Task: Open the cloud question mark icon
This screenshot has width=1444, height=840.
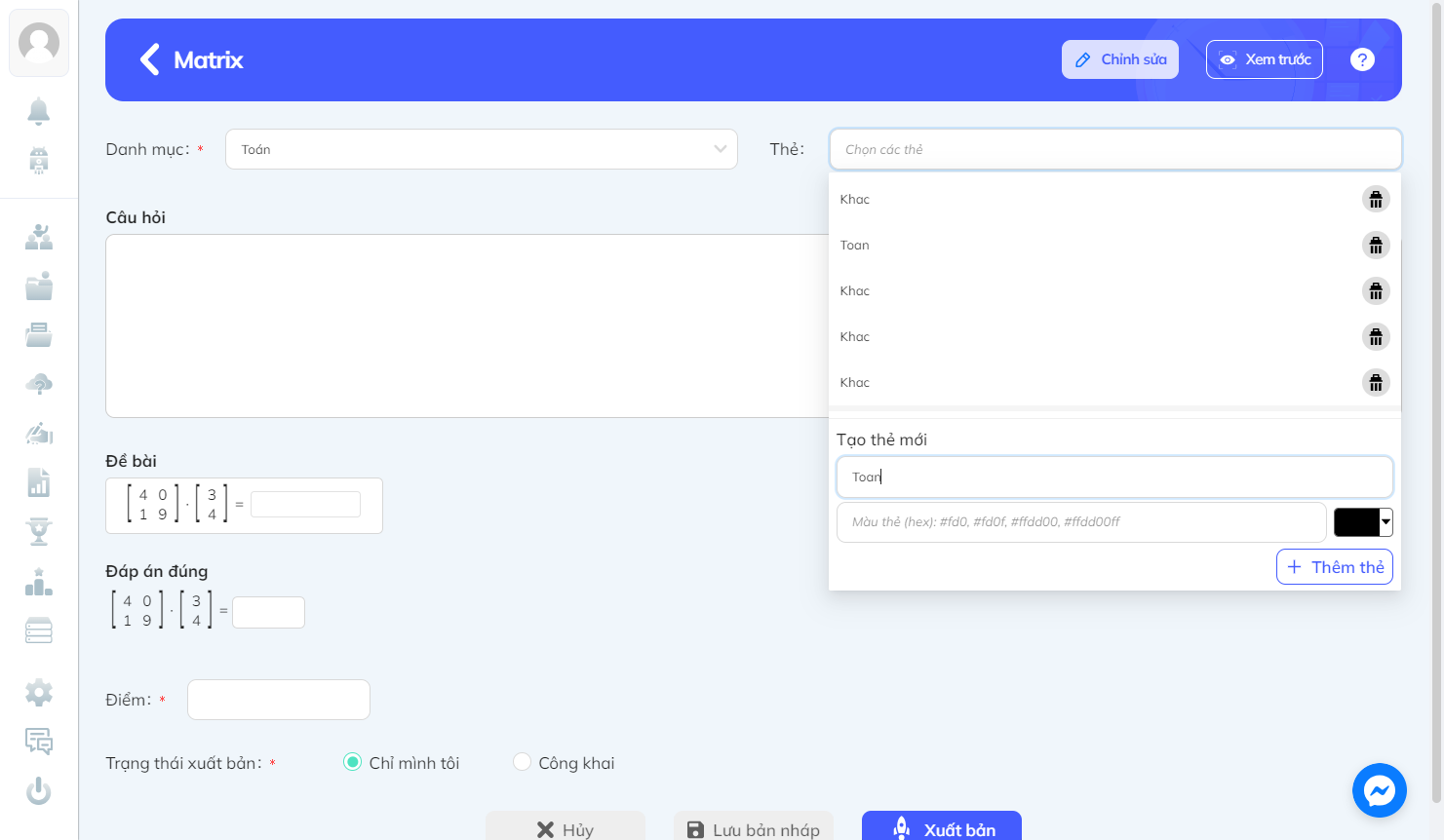Action: pos(39,384)
